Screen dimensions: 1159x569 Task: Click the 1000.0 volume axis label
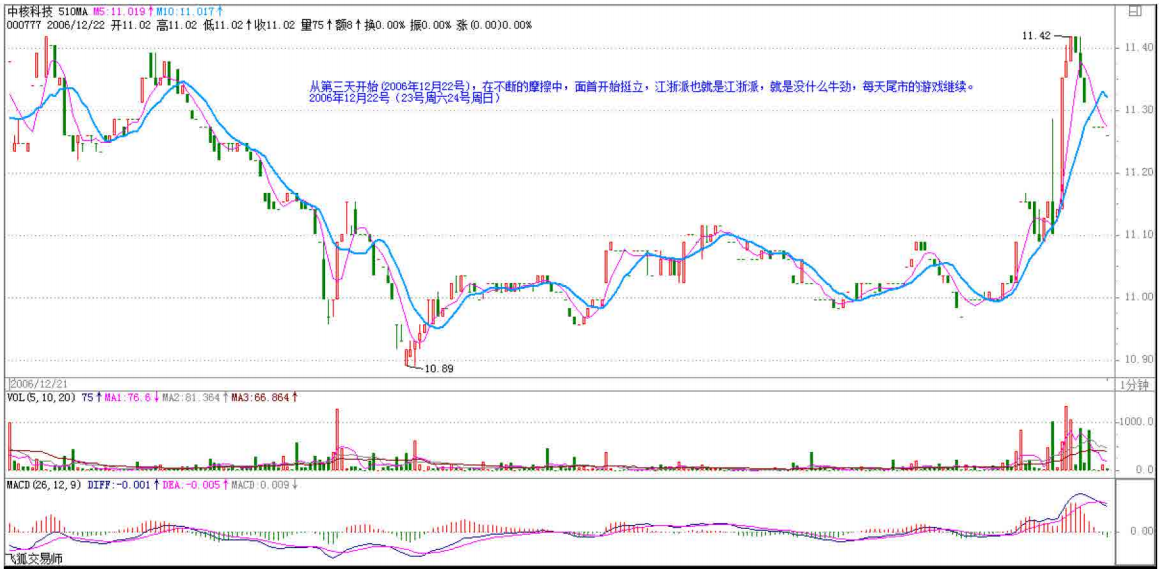pyautogui.click(x=1136, y=423)
